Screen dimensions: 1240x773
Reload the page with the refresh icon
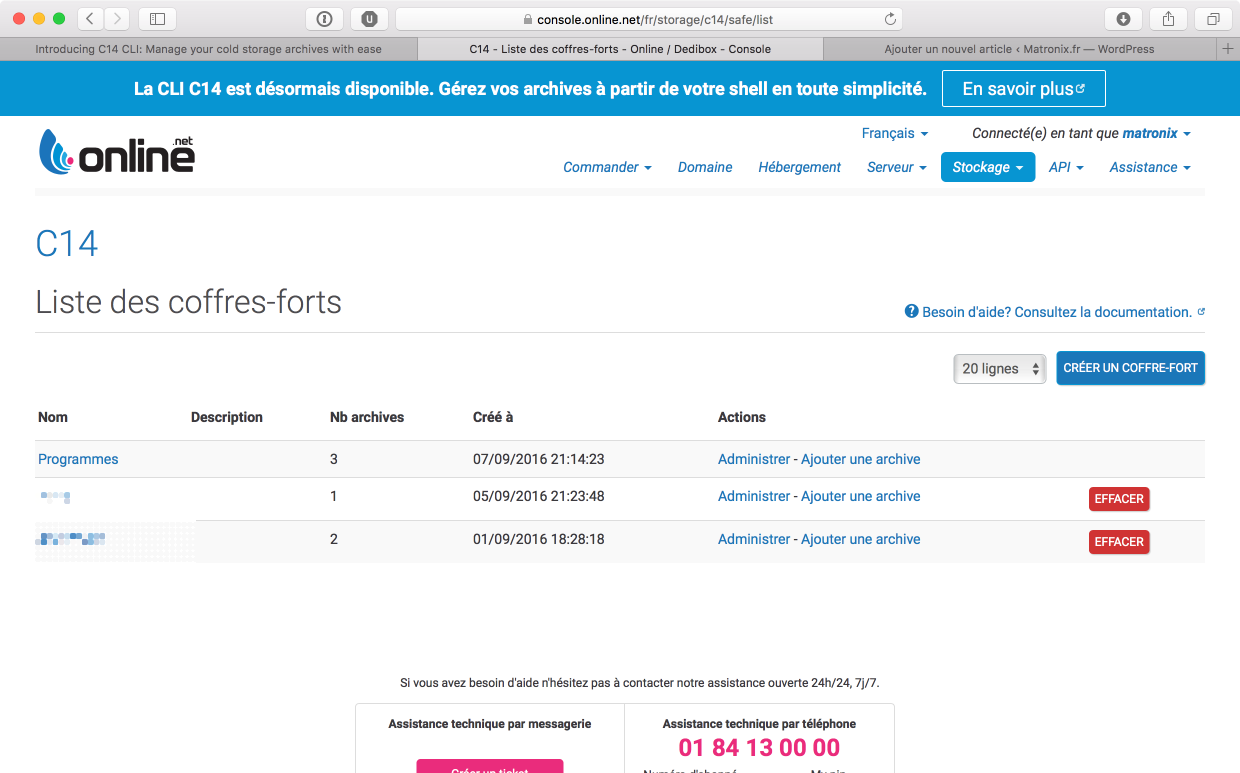890,19
